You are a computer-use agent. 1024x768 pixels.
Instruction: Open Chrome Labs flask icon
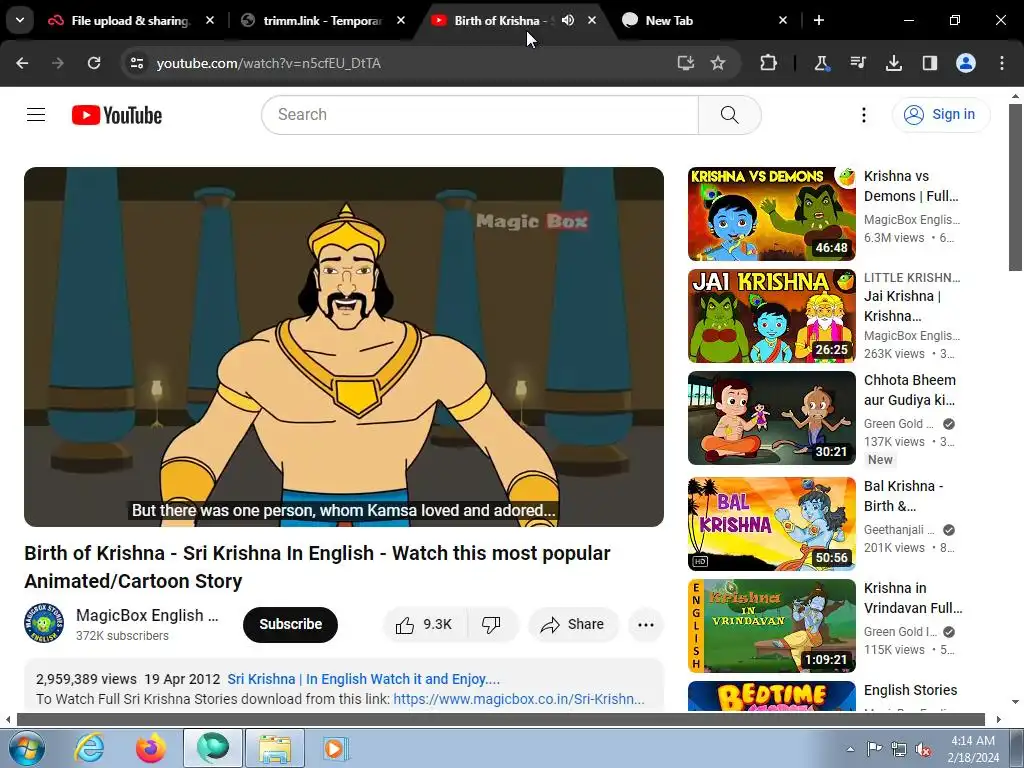821,63
